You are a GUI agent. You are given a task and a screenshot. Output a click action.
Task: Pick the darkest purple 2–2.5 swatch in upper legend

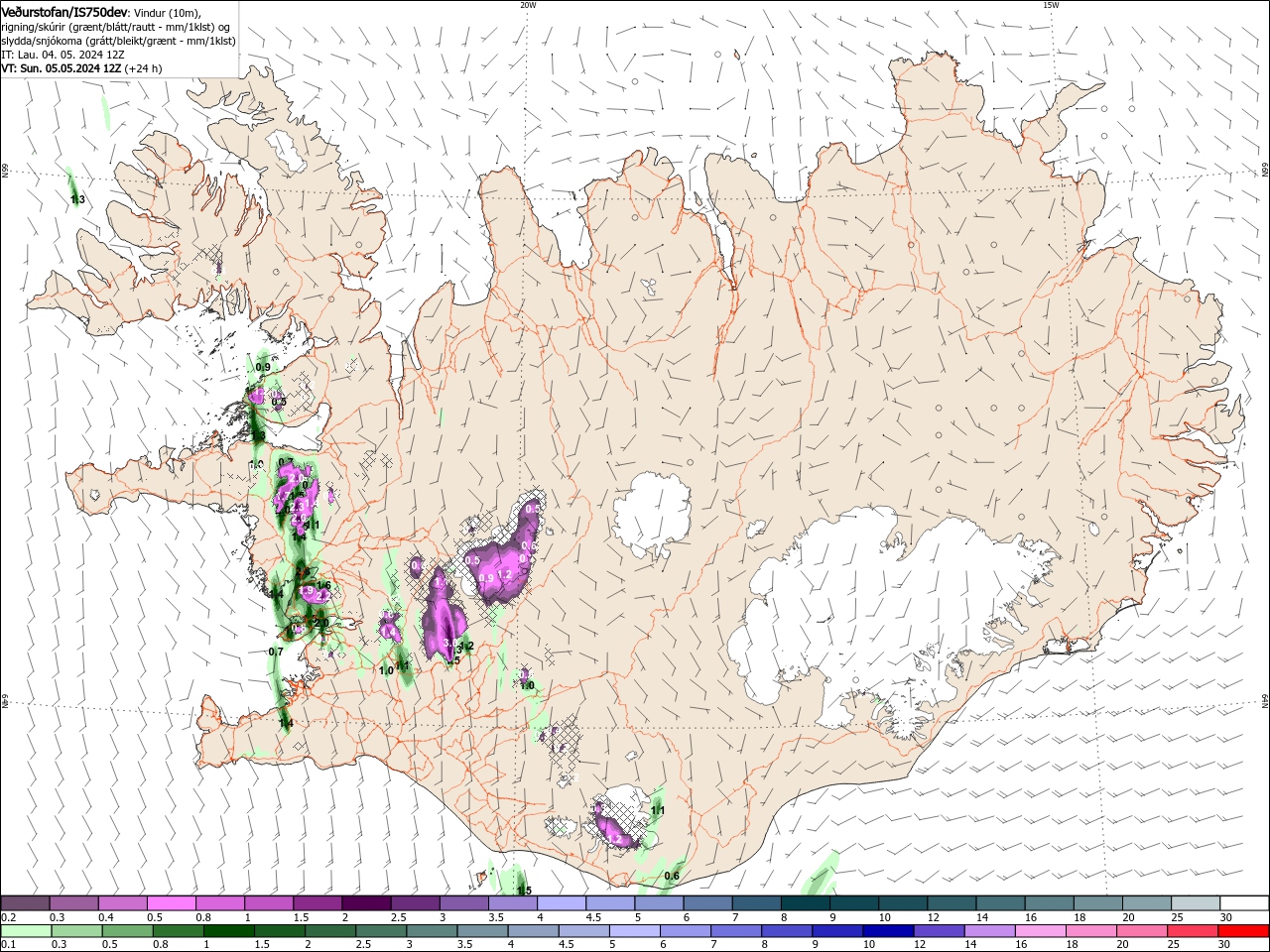[366, 903]
